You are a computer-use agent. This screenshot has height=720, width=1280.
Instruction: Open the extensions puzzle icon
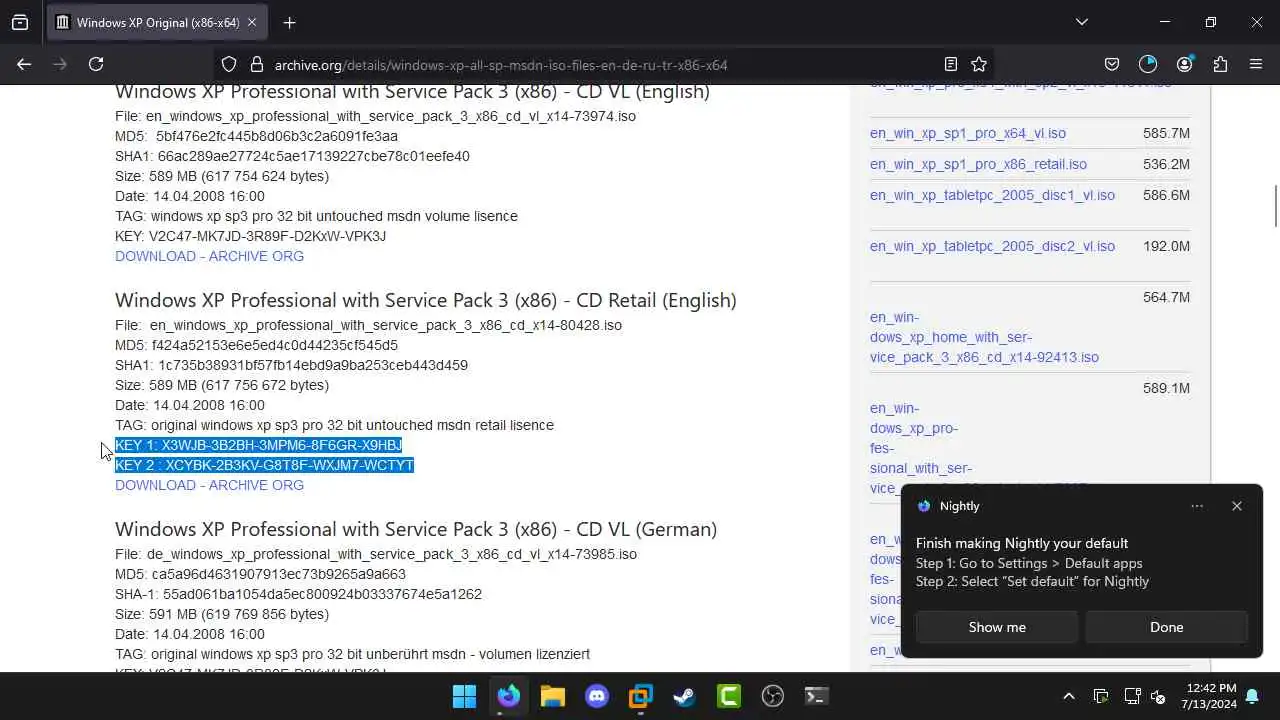[1220, 64]
